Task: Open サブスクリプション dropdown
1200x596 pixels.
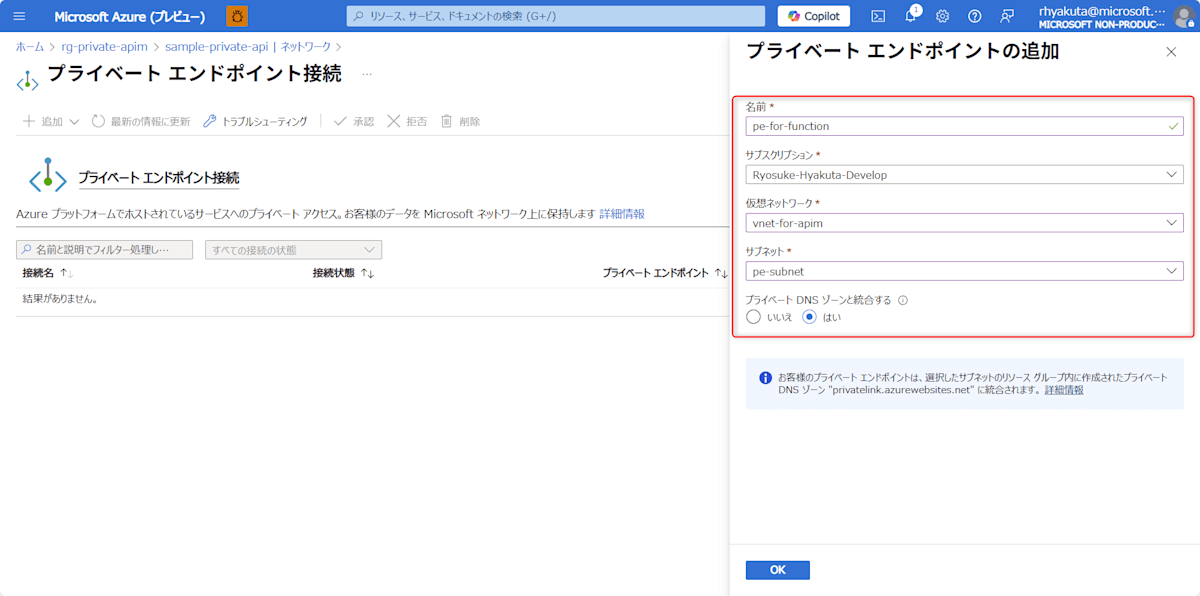Action: [964, 175]
